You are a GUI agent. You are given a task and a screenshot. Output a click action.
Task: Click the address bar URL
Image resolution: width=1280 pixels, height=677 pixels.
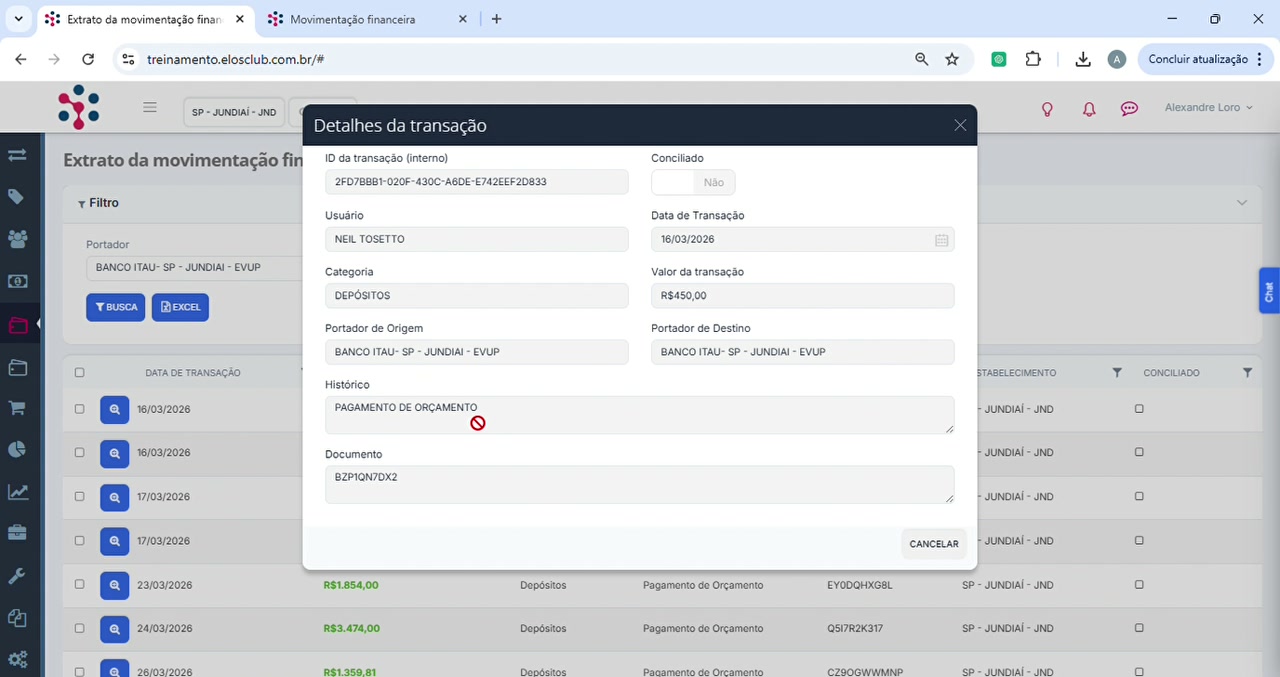pos(235,60)
